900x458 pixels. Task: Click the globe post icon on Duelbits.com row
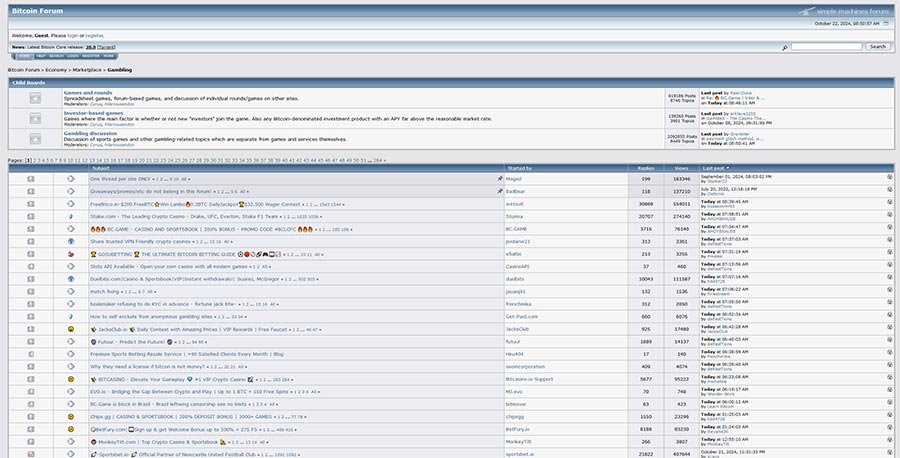[x=71, y=279]
